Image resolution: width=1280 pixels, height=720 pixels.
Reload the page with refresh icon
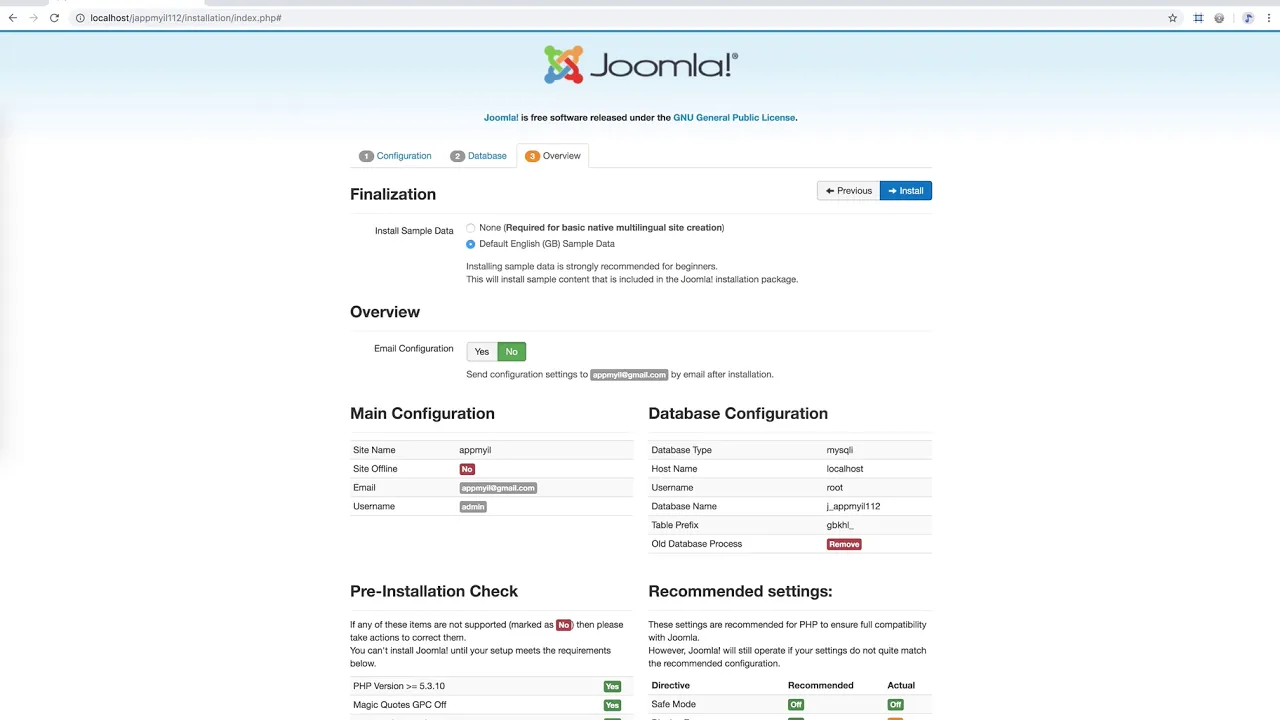(54, 18)
